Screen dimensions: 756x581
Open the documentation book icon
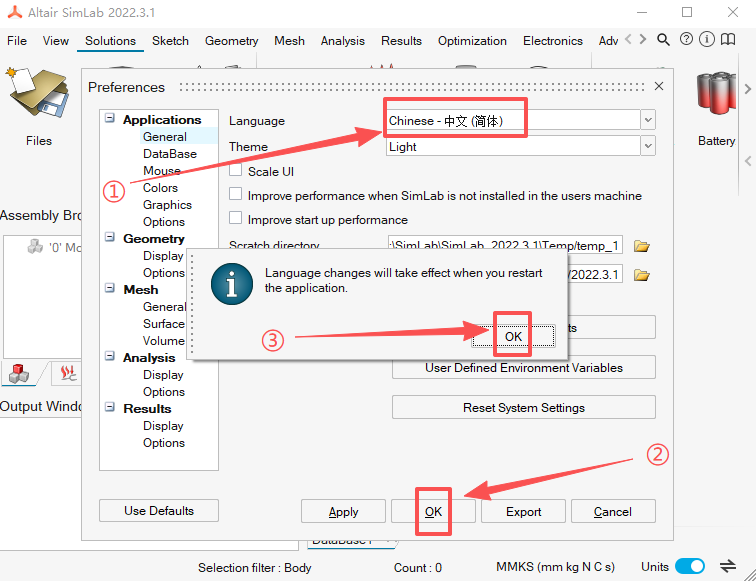(728, 40)
